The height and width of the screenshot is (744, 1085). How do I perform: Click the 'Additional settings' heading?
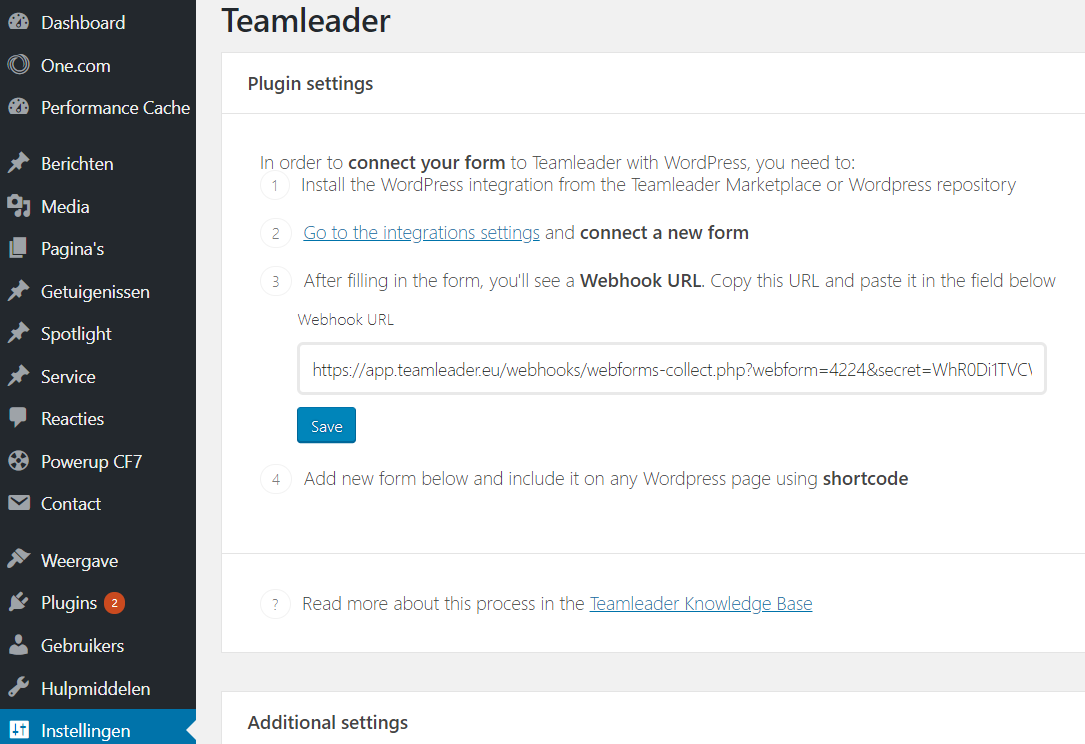pyautogui.click(x=328, y=722)
